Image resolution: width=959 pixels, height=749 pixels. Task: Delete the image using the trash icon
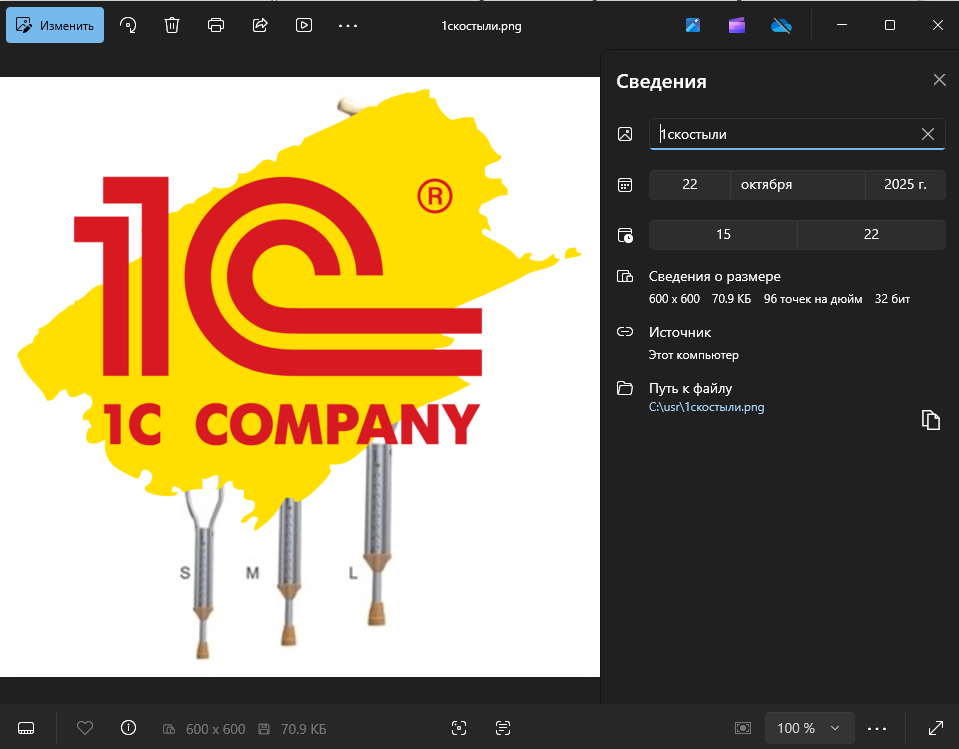(172, 26)
